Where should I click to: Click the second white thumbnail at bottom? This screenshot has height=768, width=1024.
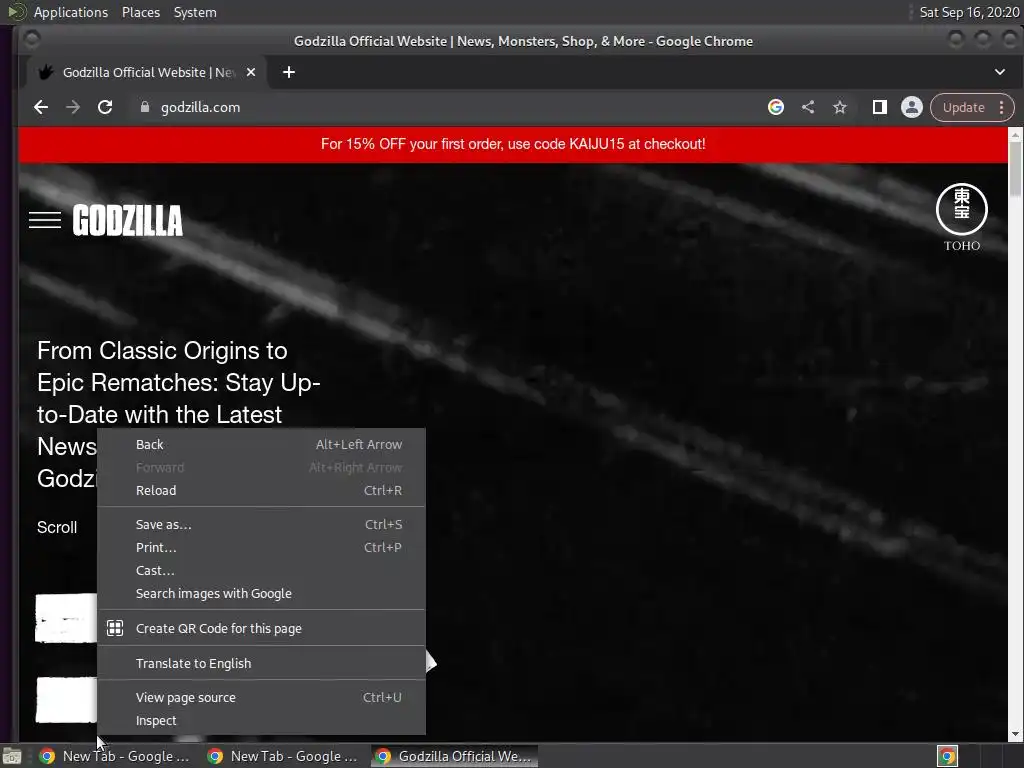coord(66,699)
